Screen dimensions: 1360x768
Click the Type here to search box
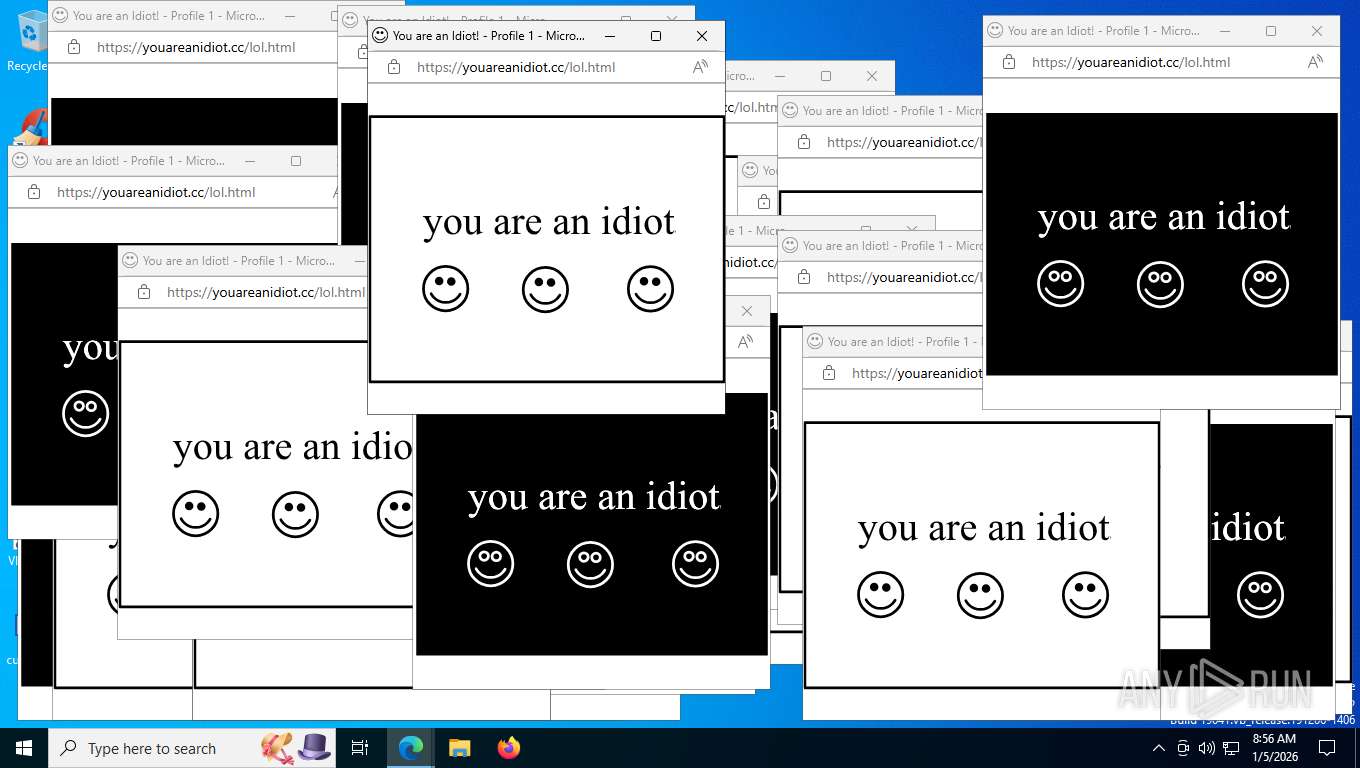(x=193, y=748)
